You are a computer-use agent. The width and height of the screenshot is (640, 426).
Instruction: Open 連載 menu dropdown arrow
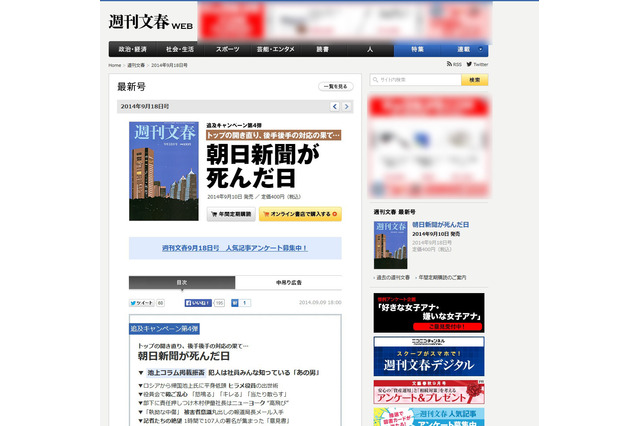(480, 49)
